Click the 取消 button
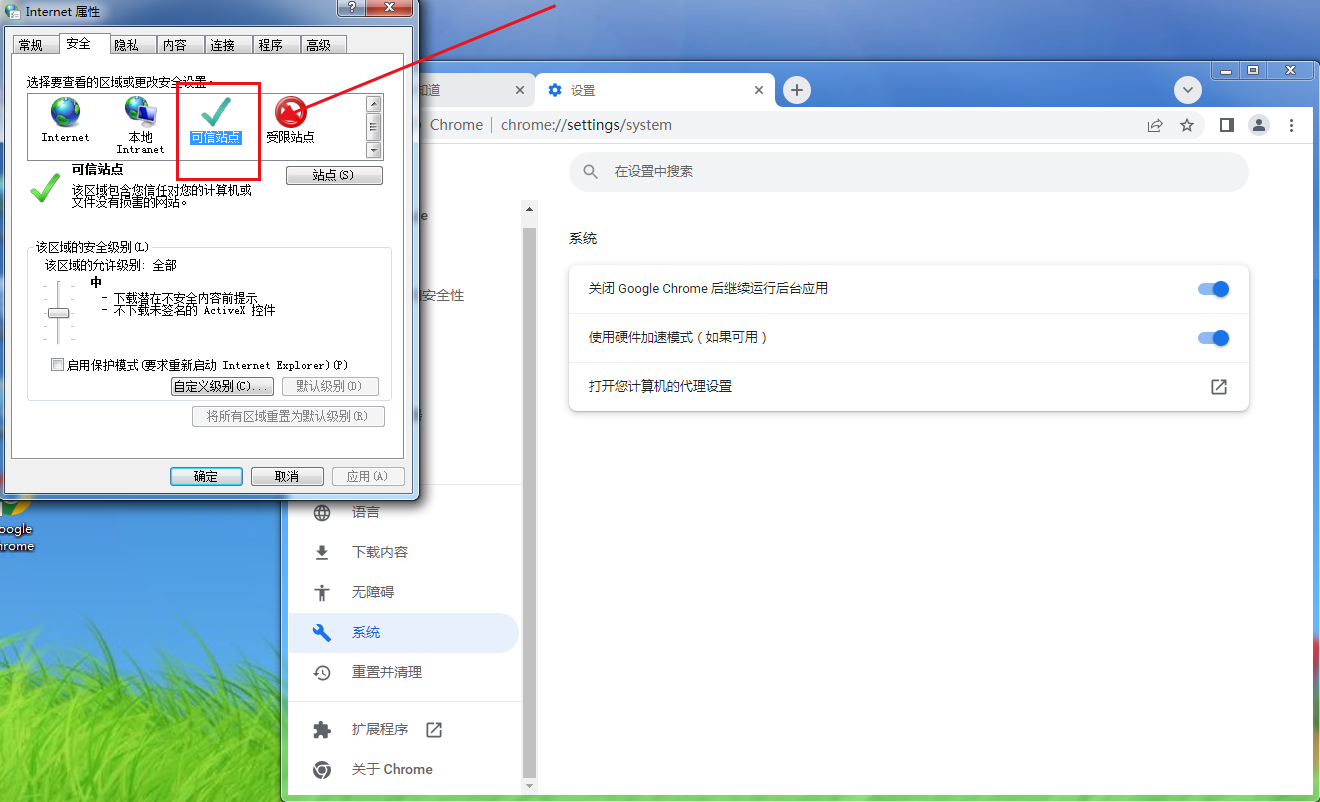The image size is (1320, 802). tap(287, 476)
